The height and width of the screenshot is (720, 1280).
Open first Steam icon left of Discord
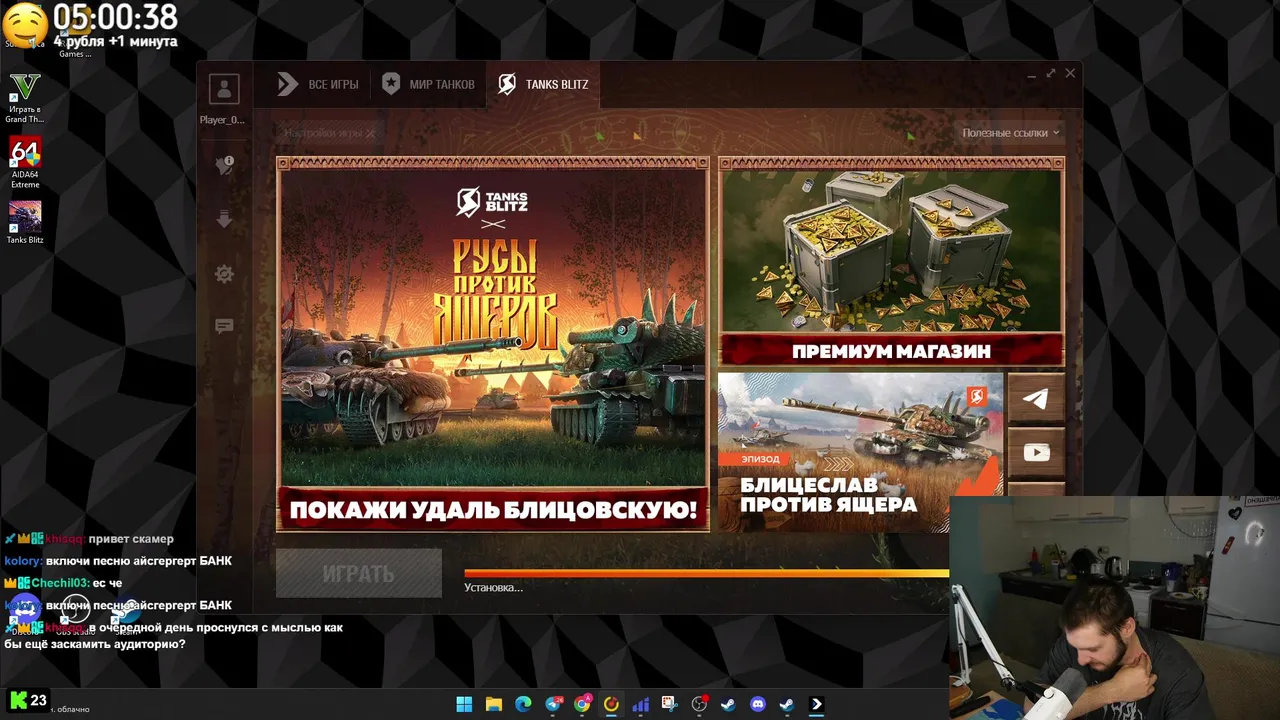(x=728, y=704)
